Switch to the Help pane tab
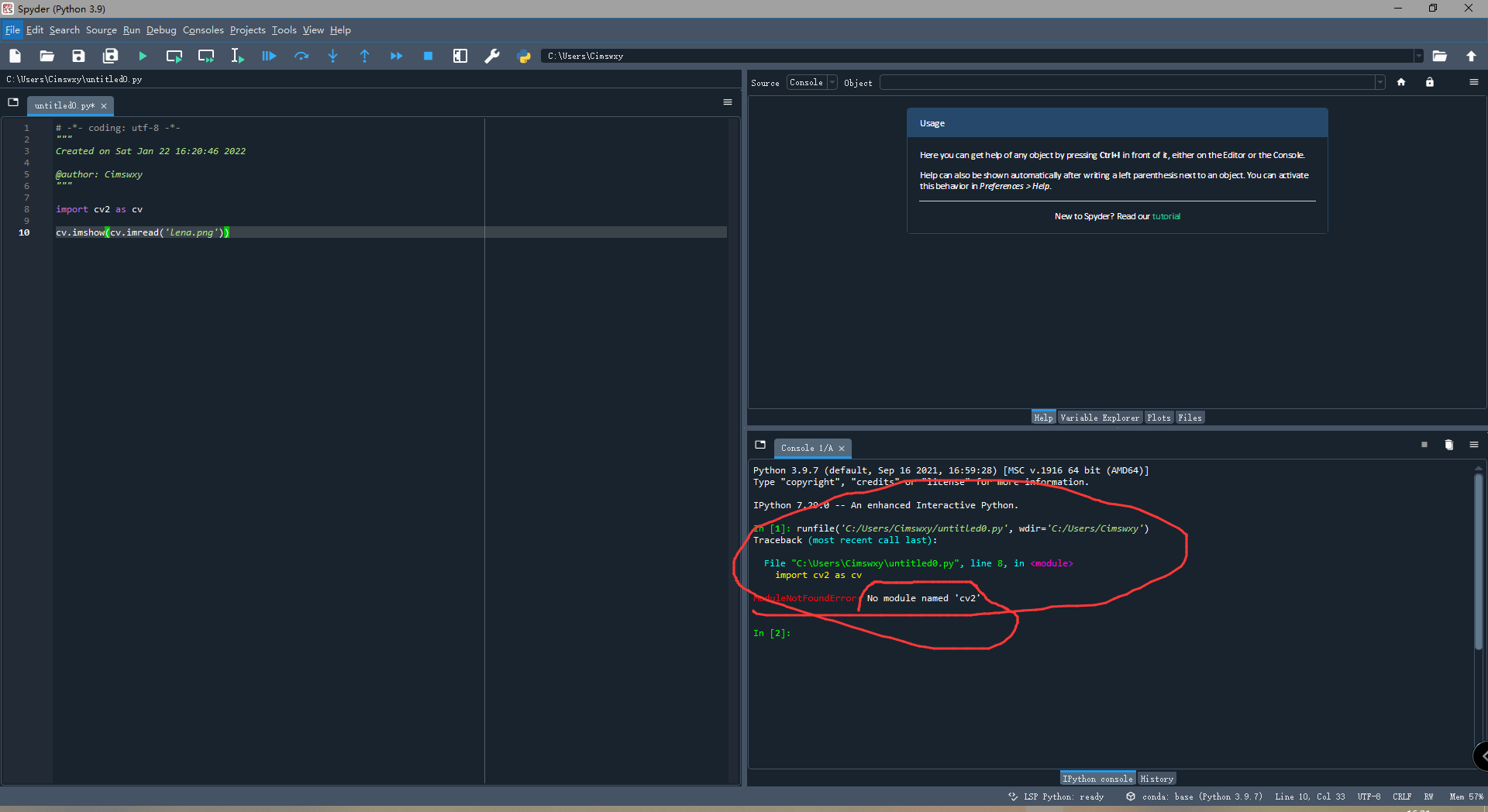The height and width of the screenshot is (812, 1488). tap(1043, 418)
